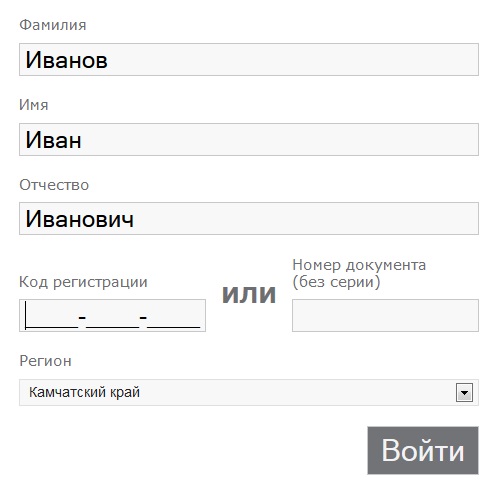Click the Номер документа (без серии) label

click(359, 273)
